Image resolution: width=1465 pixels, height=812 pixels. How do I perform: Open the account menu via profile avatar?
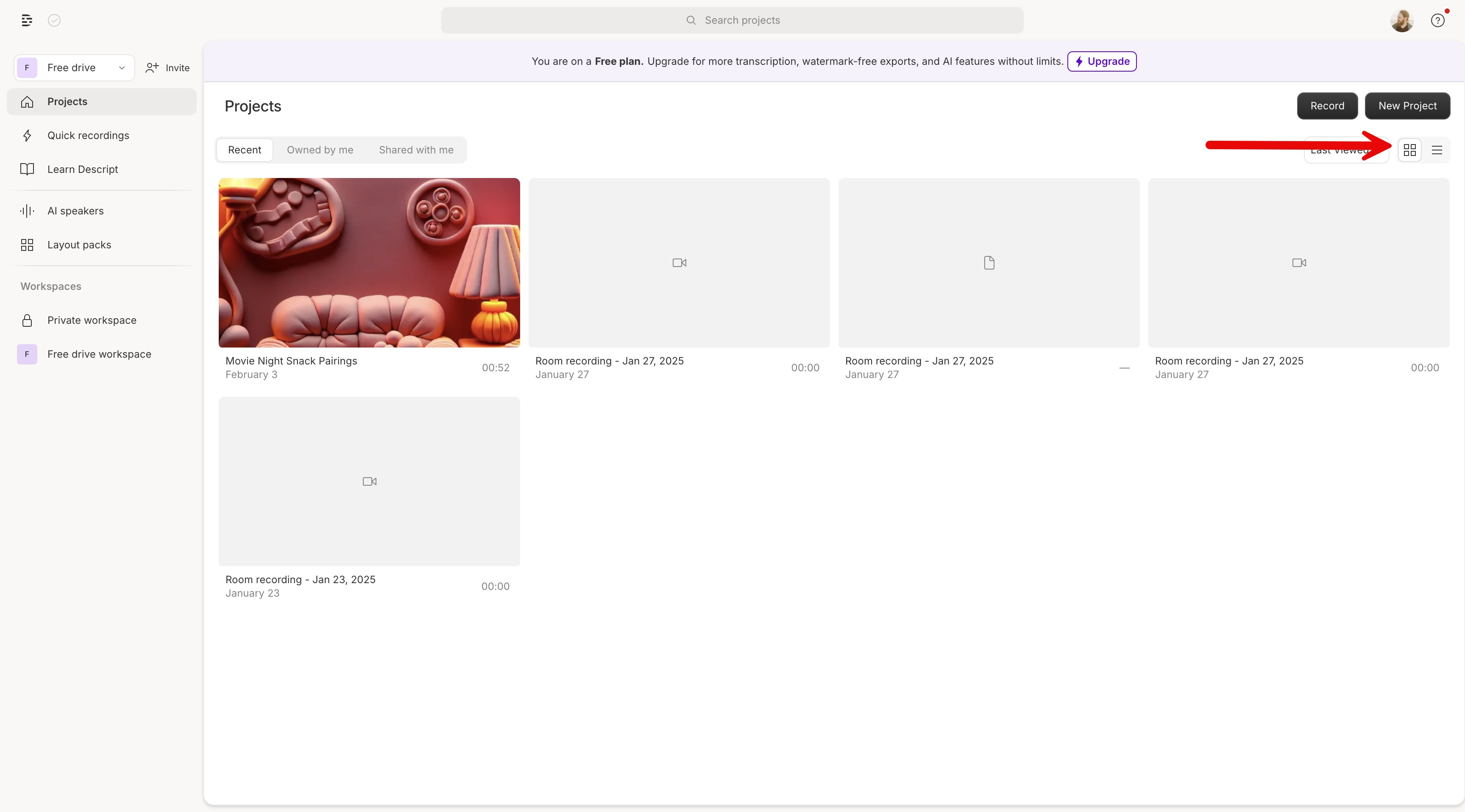pyautogui.click(x=1401, y=20)
